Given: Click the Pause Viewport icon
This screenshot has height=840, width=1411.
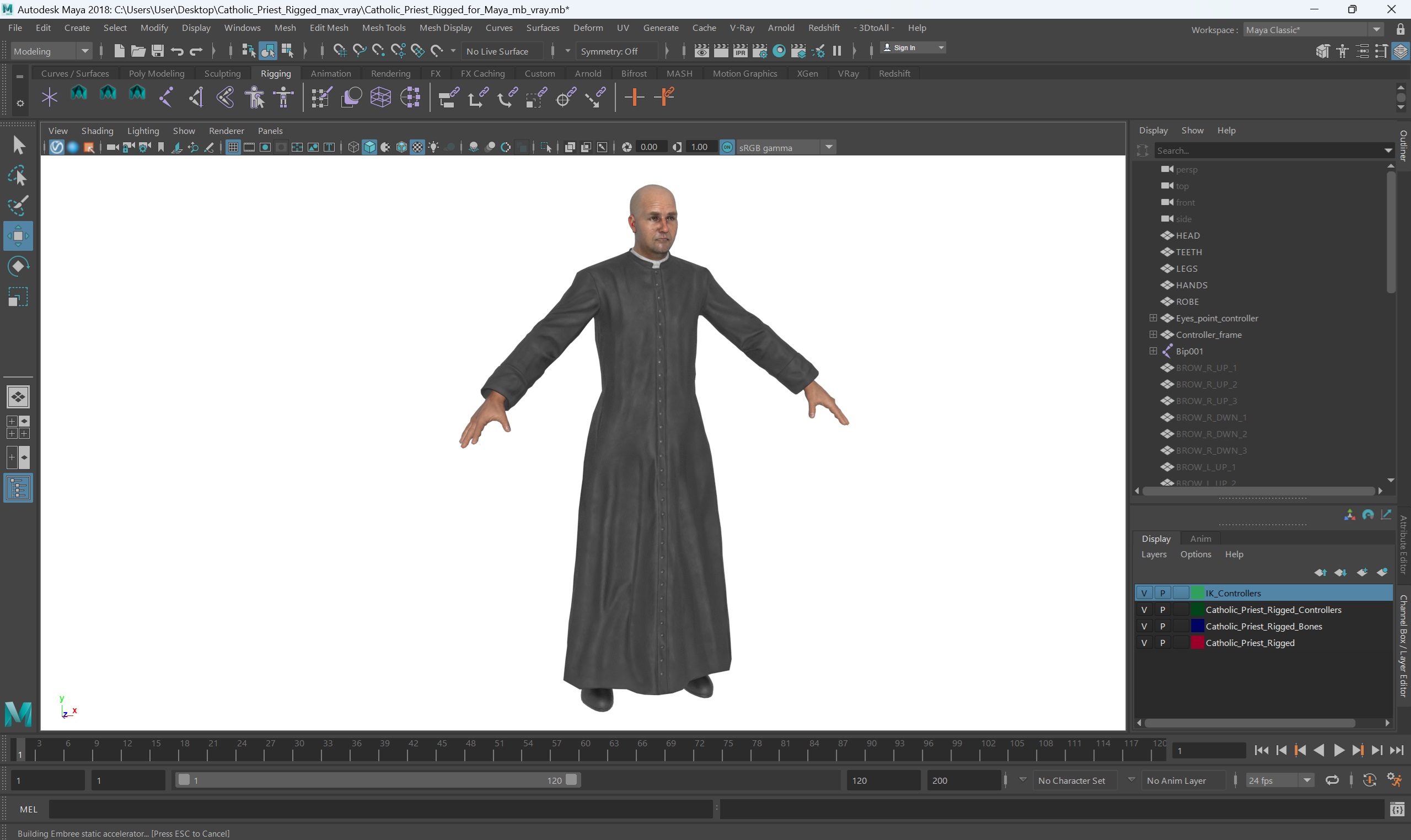Looking at the screenshot, I should coord(837,51).
